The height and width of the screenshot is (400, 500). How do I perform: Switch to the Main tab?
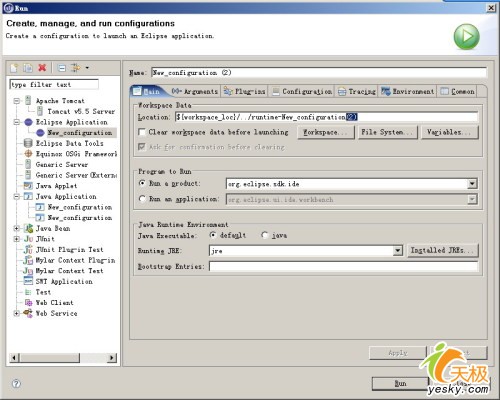point(147,91)
